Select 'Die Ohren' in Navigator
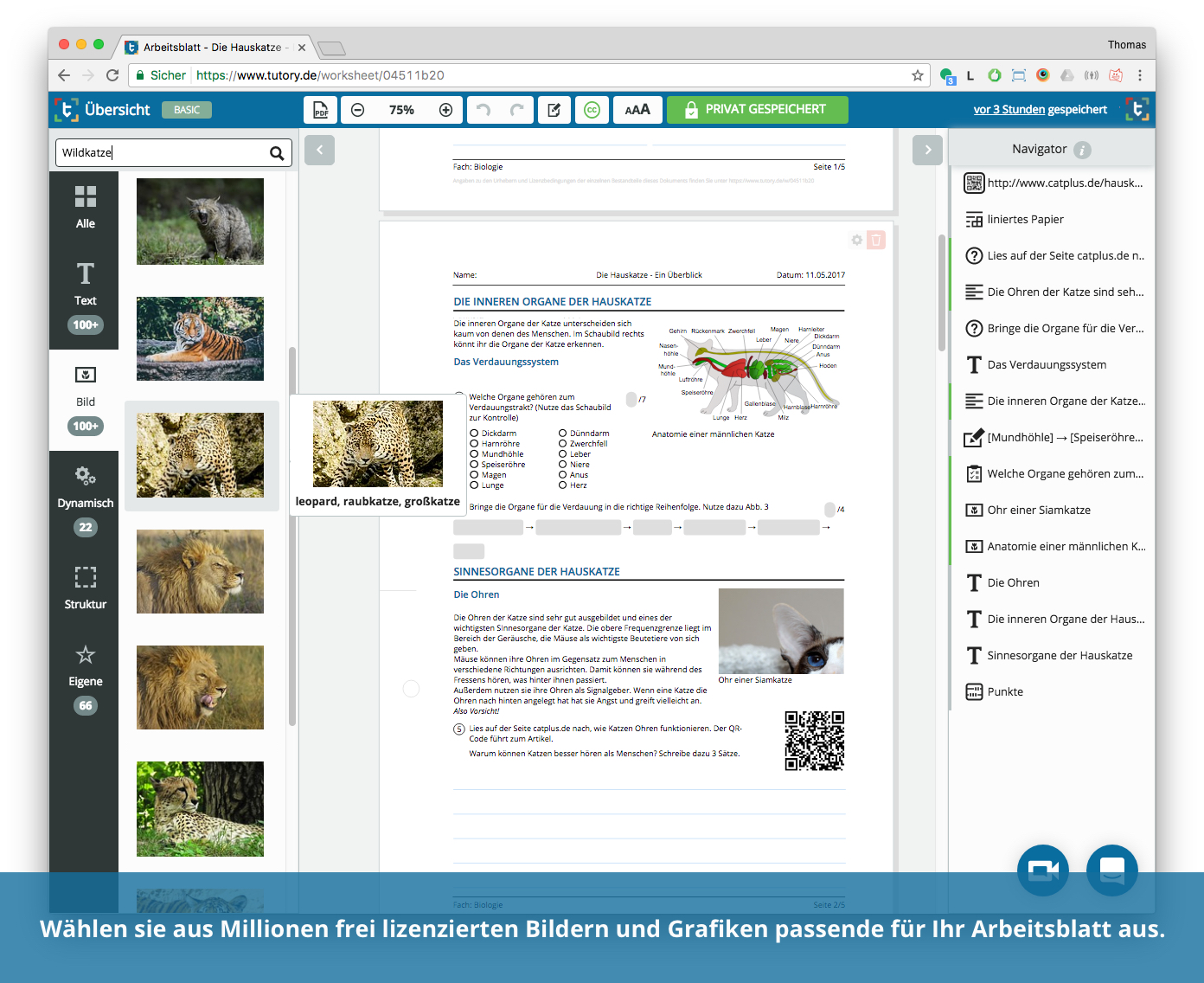The width and height of the screenshot is (1204, 983). 1053,582
